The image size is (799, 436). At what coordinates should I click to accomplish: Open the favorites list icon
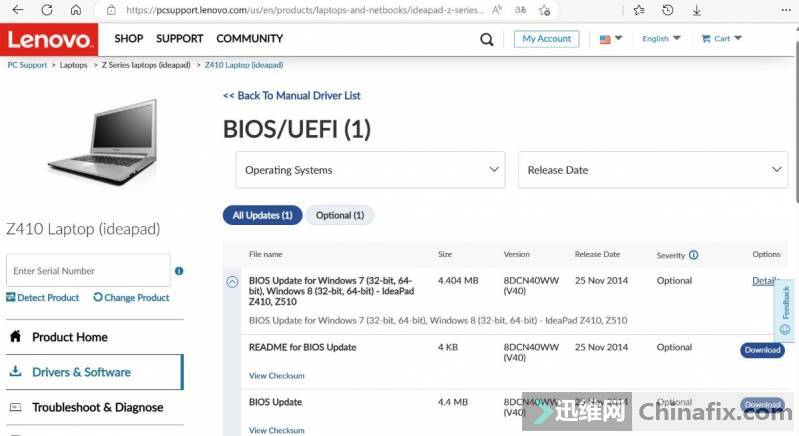638,10
